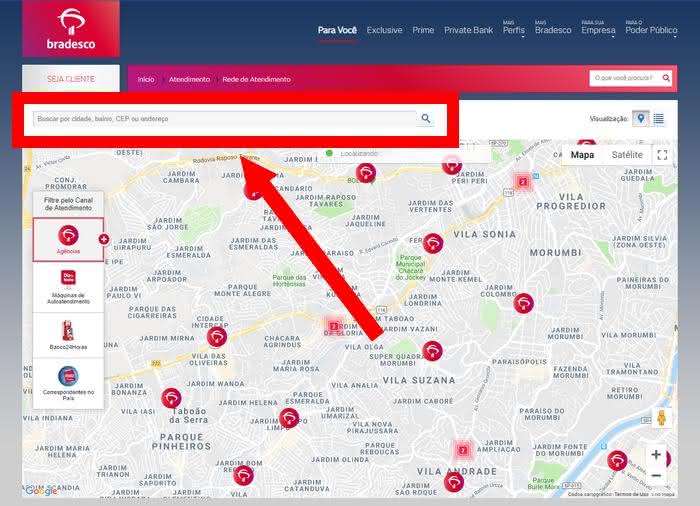Click the branch marker at Jardim Limpo
Screen dimensions: 700x506
pyautogui.click(x=289, y=418)
